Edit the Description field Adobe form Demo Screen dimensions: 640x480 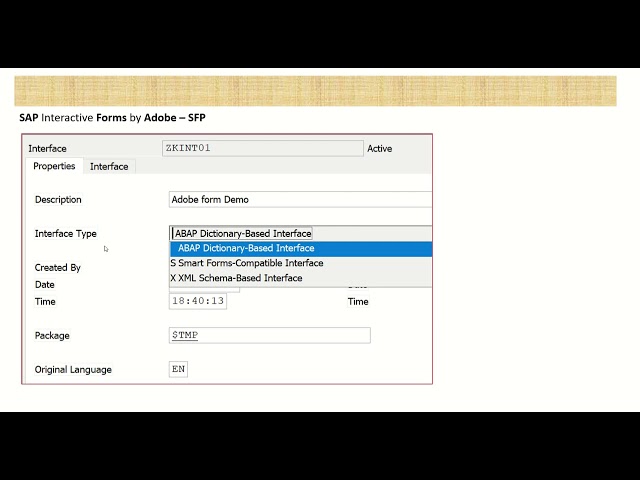click(300, 200)
